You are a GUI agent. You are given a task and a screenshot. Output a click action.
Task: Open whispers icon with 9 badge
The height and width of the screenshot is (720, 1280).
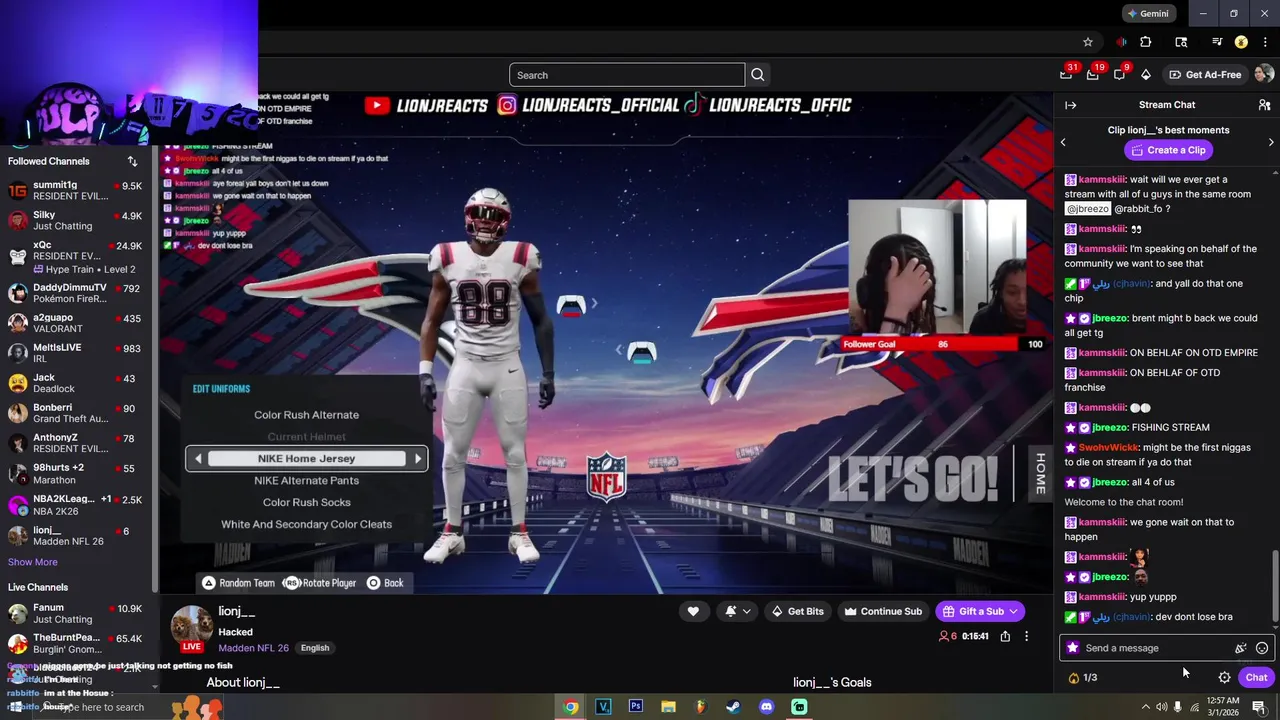[1120, 74]
